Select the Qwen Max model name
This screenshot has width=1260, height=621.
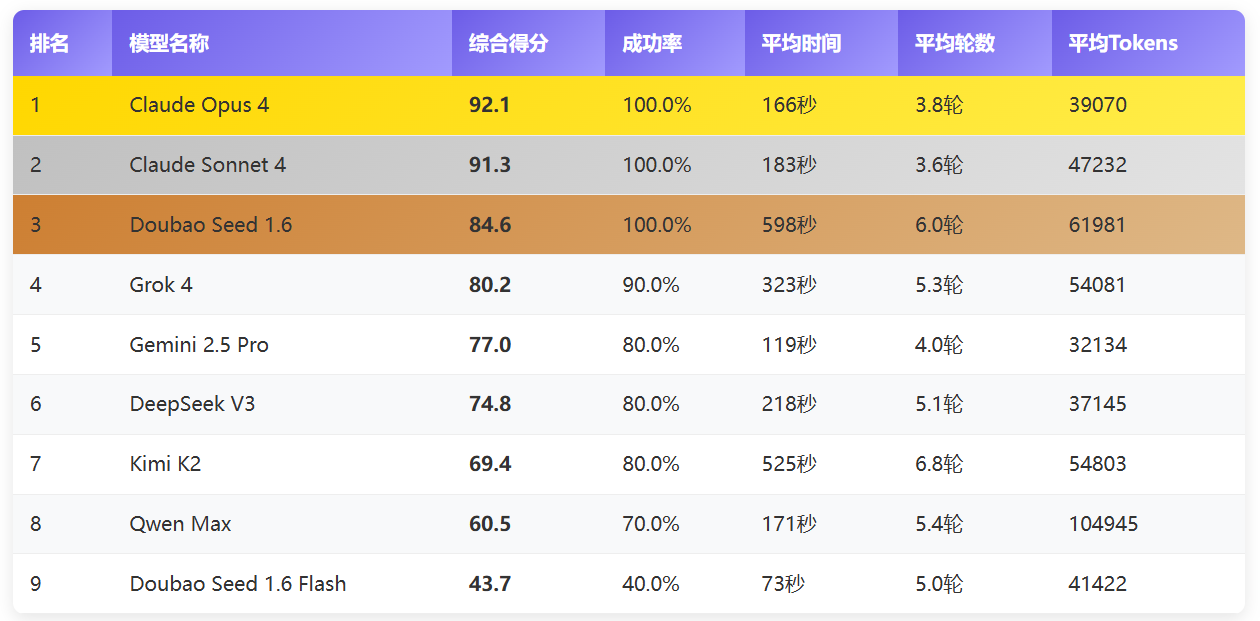point(180,524)
